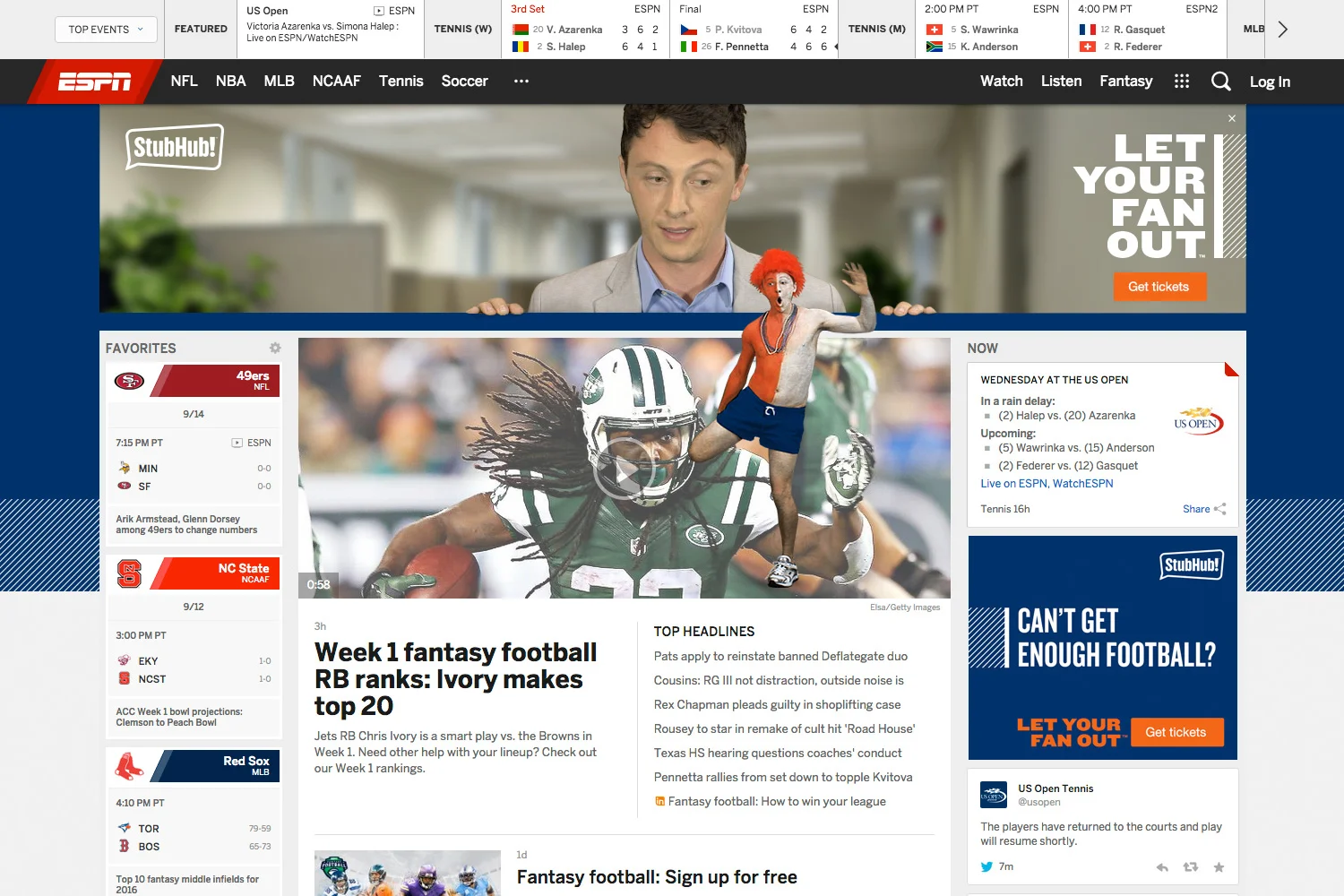This screenshot has height=896, width=1344.
Task: Click Get tickets in banner ad
Action: (1159, 287)
